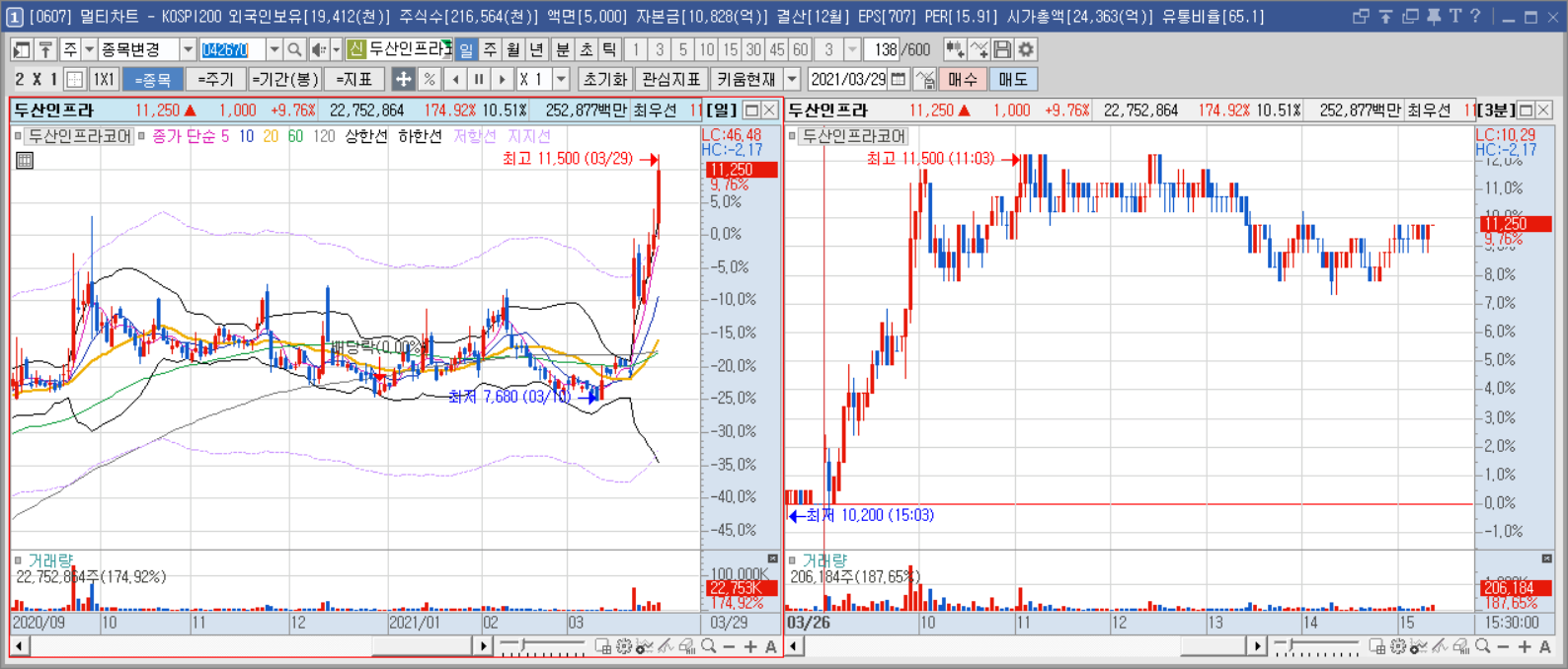Image resolution: width=1568 pixels, height=669 pixels.
Task: Click the add candle chart icon
Action: pos(954,49)
